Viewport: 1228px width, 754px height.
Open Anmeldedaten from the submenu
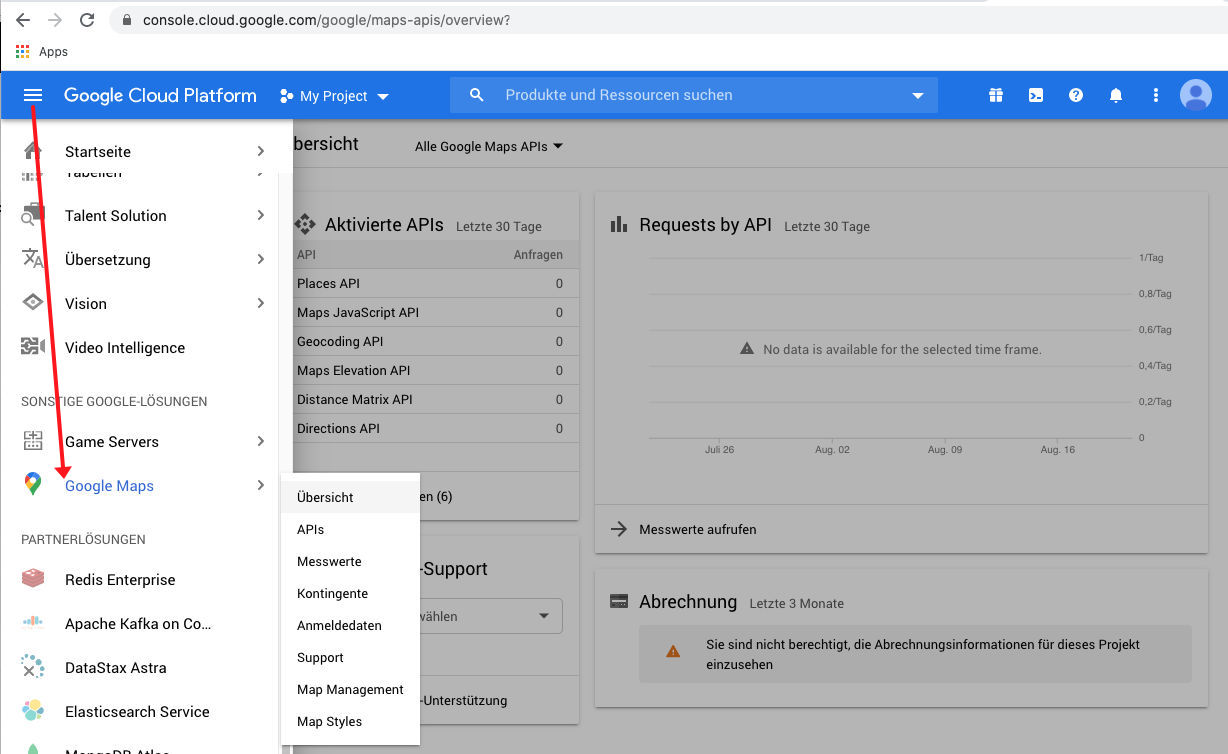350,625
